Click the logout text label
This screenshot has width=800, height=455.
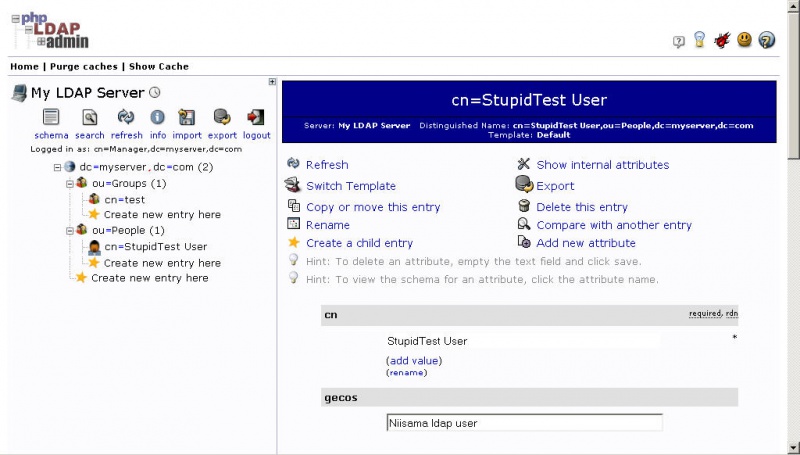(257, 135)
